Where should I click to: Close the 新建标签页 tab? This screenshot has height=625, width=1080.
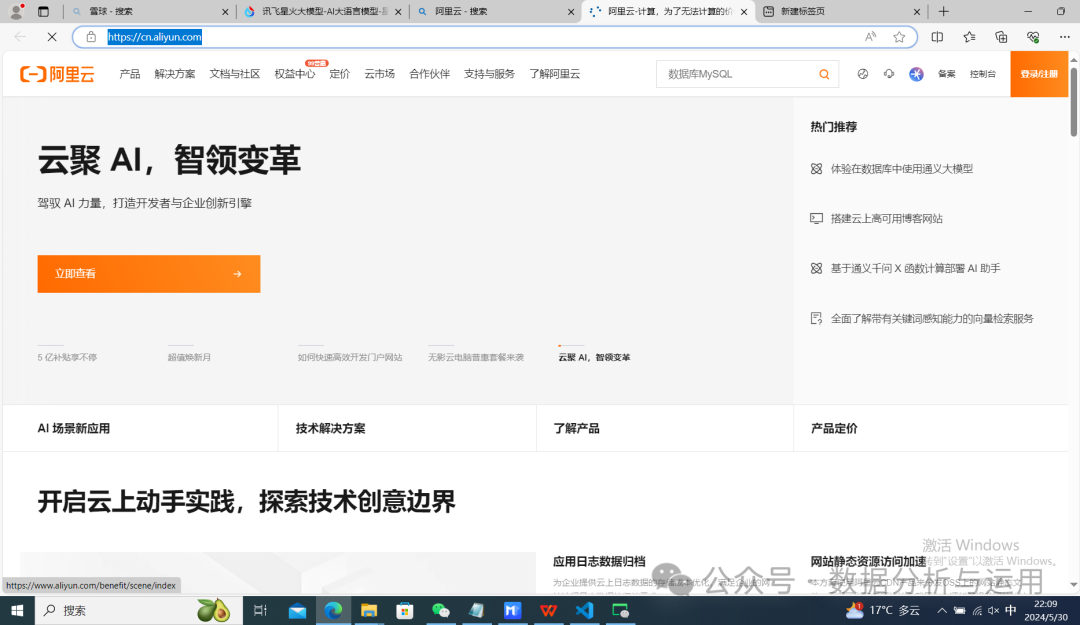tap(917, 12)
